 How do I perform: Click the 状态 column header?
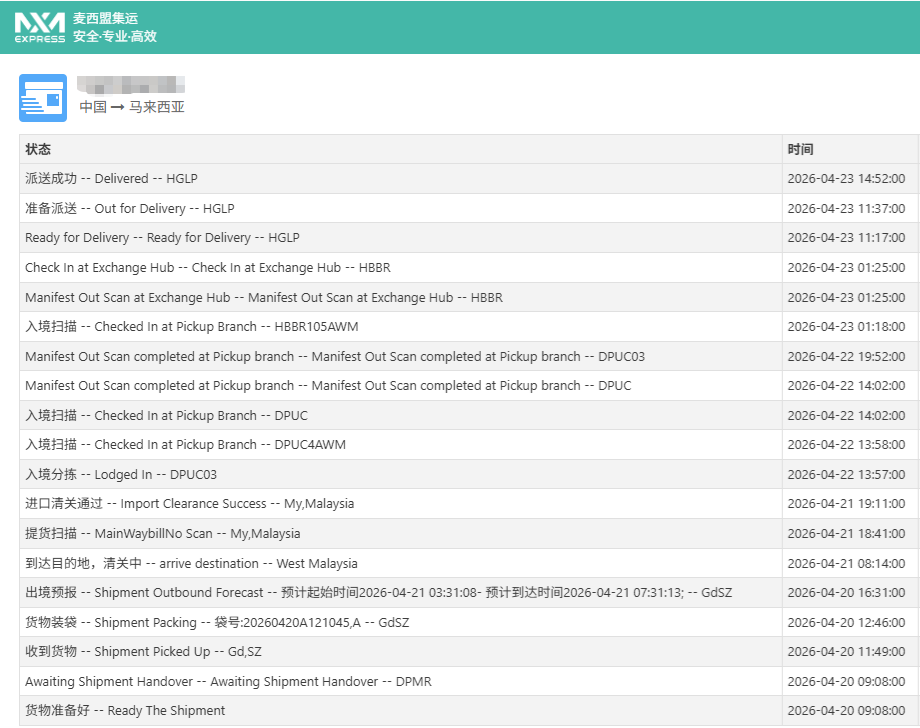click(x=38, y=149)
